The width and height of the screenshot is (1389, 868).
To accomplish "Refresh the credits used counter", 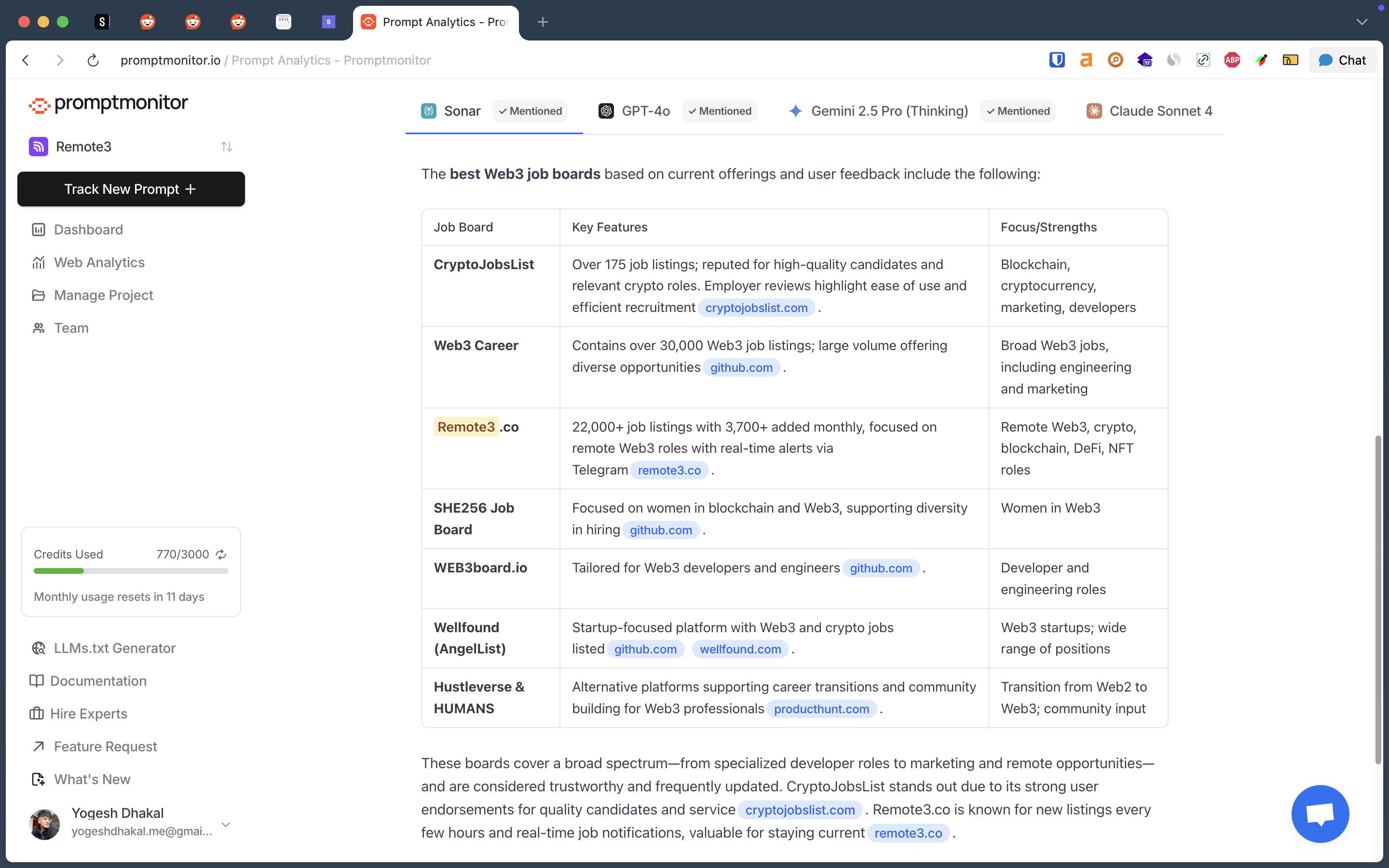I will [221, 554].
